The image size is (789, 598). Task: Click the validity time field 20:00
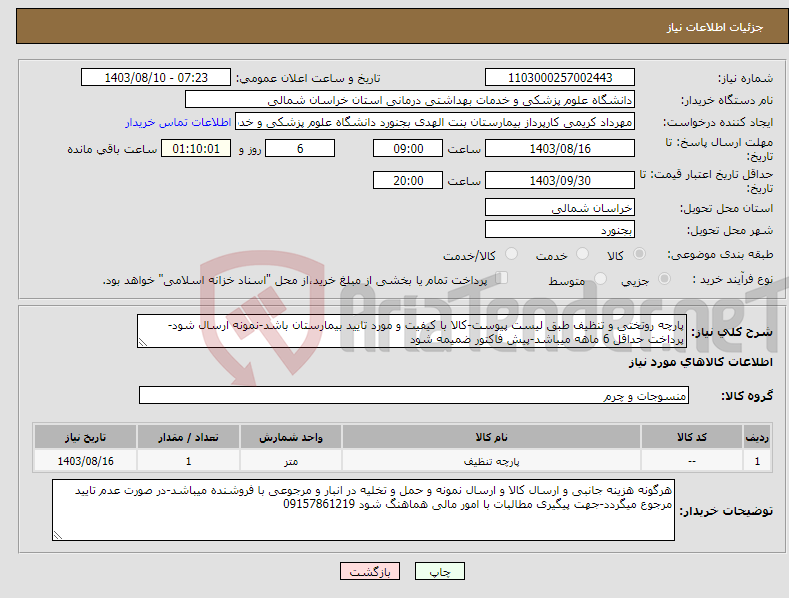point(408,180)
